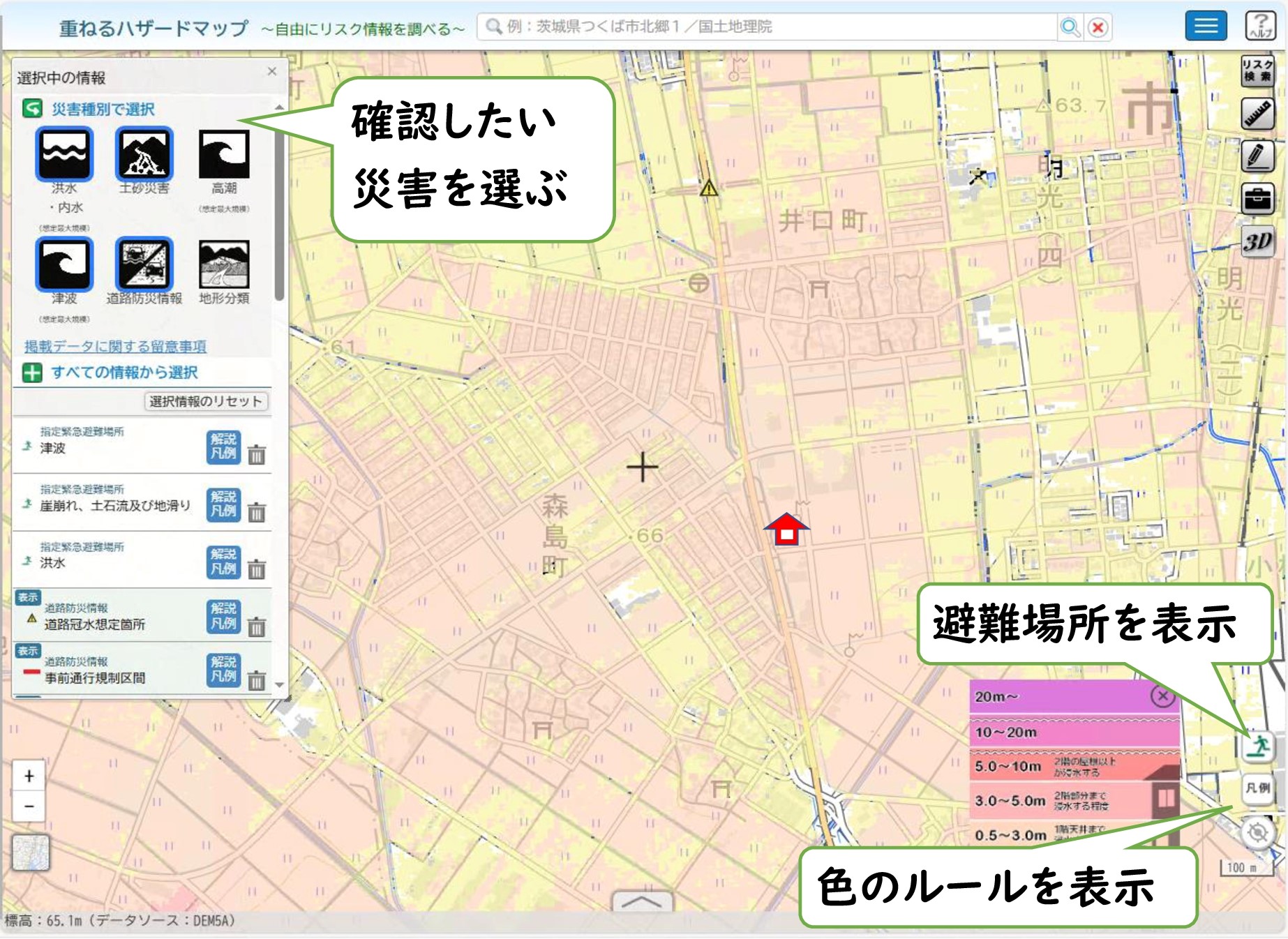This screenshot has height=939, width=1288.
Task: Click the 20m~ purple legend swatch
Action: click(1061, 696)
